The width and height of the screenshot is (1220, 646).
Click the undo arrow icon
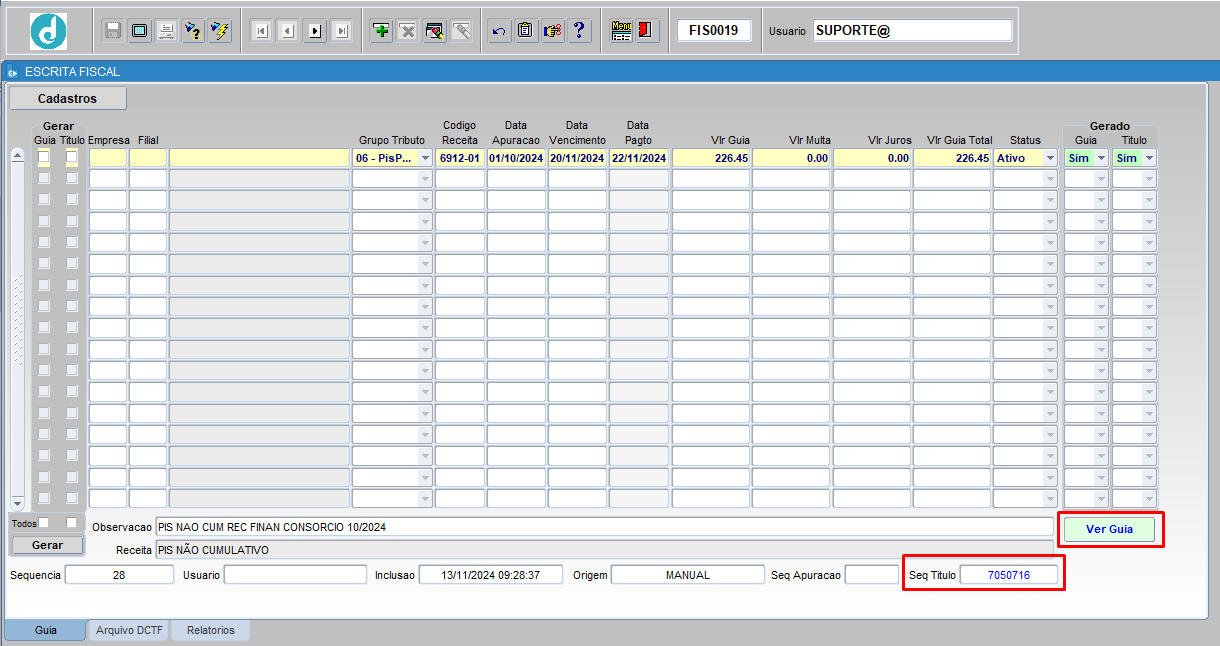(499, 31)
